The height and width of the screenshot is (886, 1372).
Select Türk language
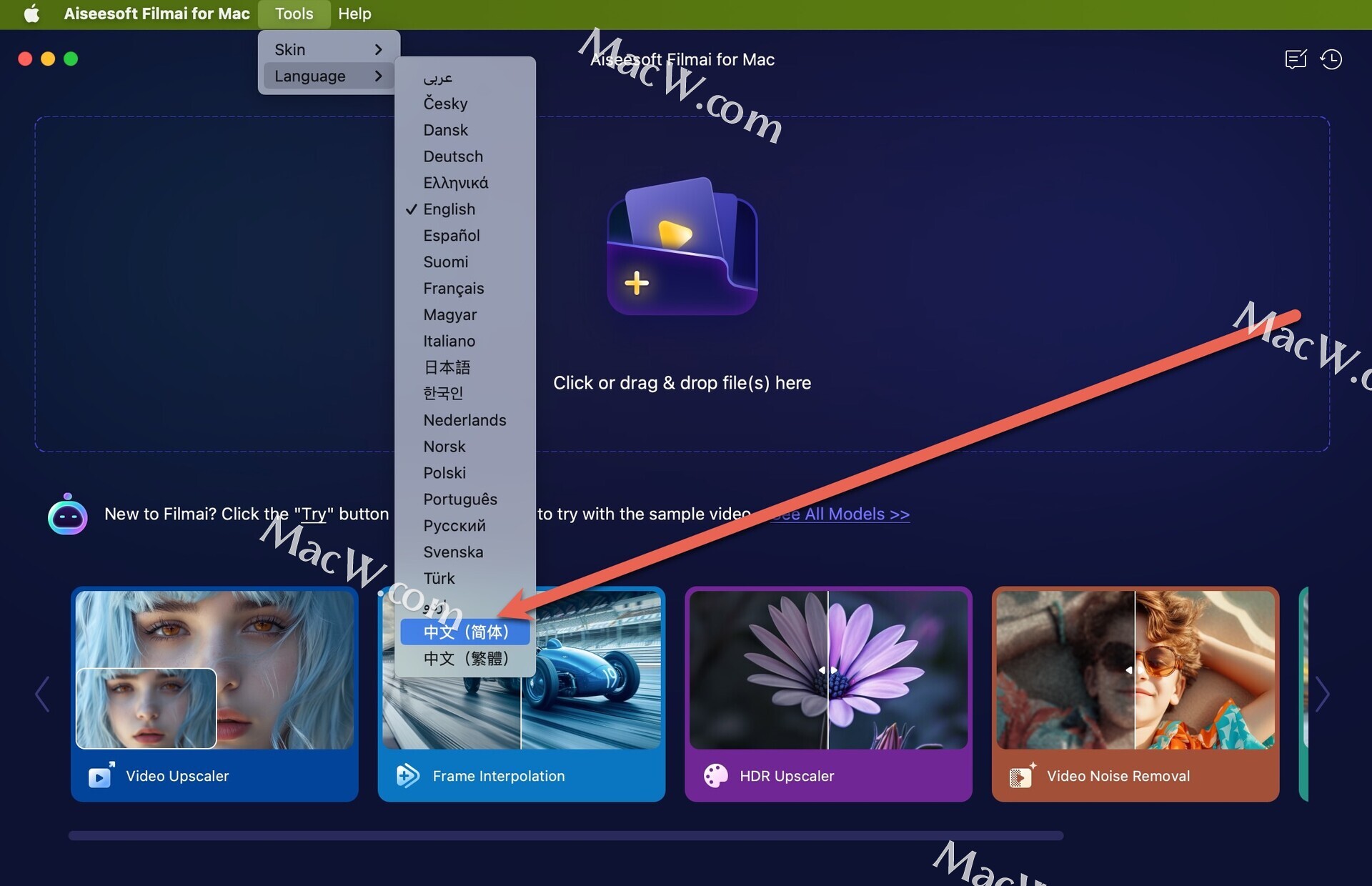(465, 579)
